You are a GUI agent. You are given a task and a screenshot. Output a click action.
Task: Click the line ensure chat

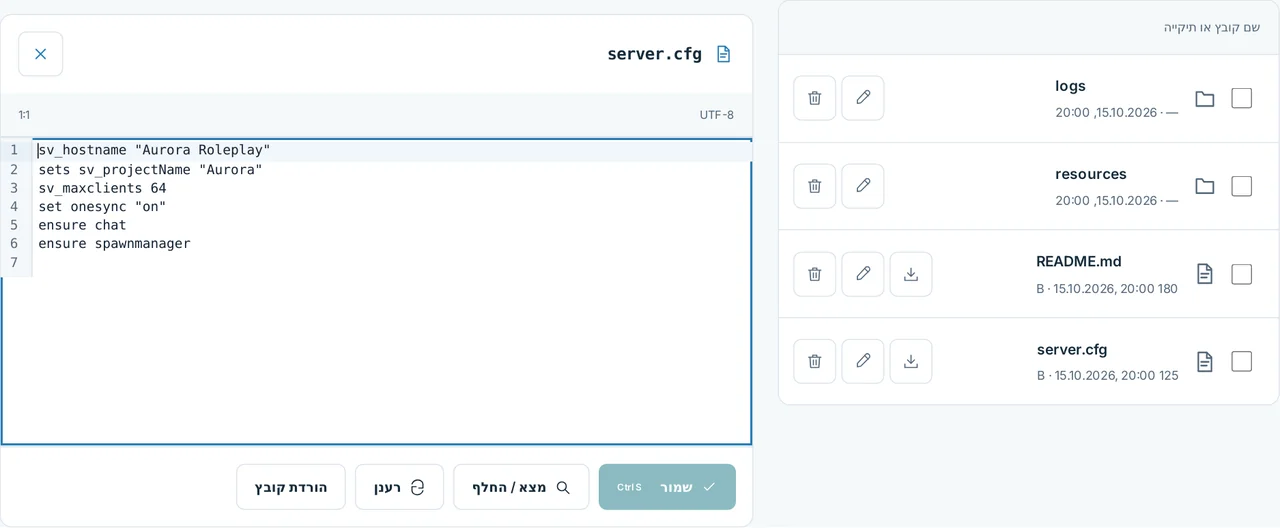coord(83,225)
